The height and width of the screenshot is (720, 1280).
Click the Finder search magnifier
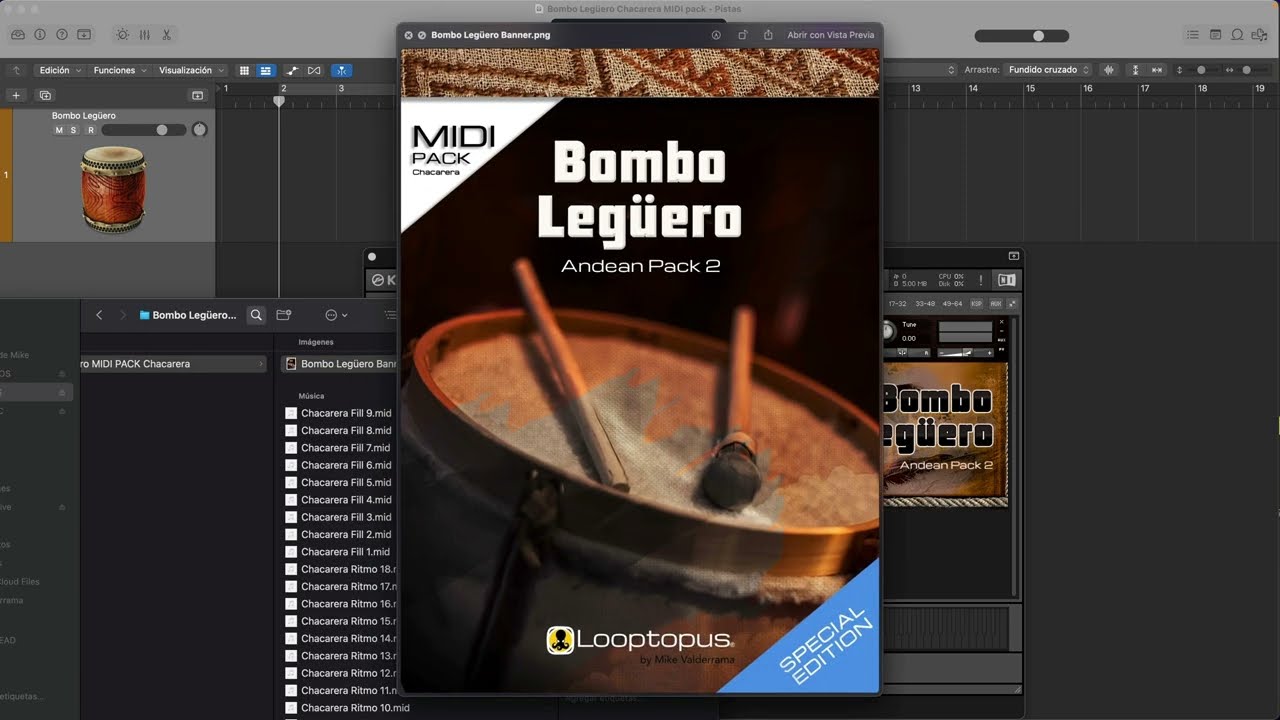coord(256,315)
